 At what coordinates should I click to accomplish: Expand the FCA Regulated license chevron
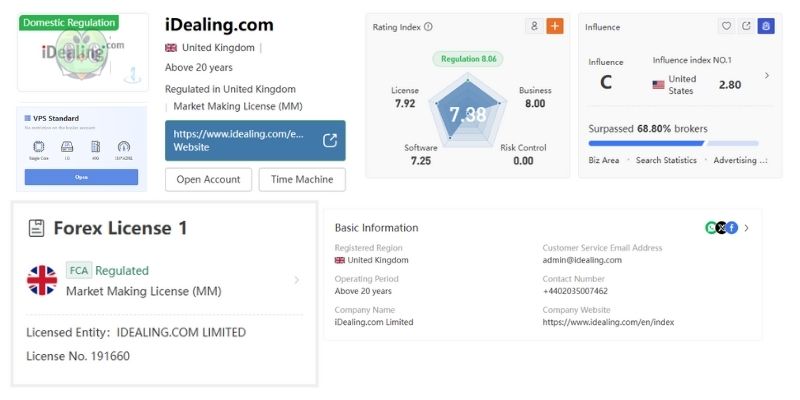click(x=296, y=280)
